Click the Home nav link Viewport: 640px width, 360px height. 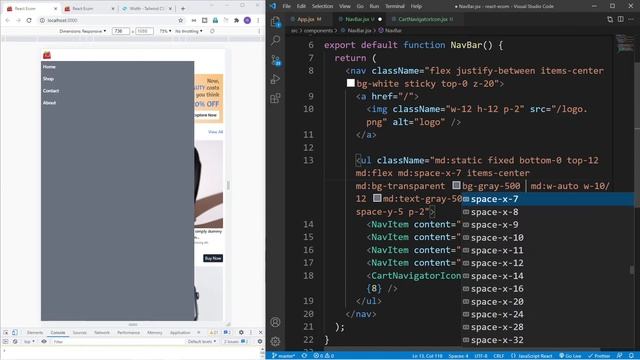(49, 67)
